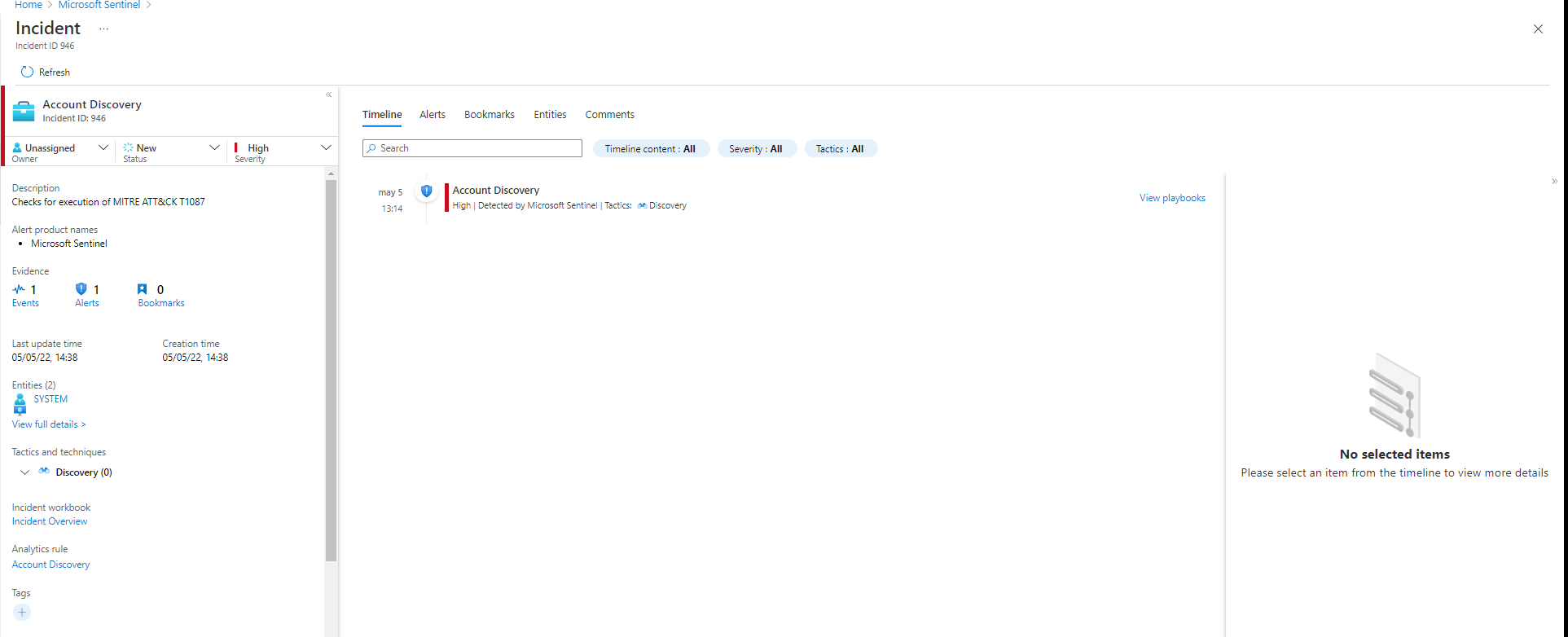1568x637 pixels.
Task: Collapse the Discovery tactics item
Action: pos(25,472)
